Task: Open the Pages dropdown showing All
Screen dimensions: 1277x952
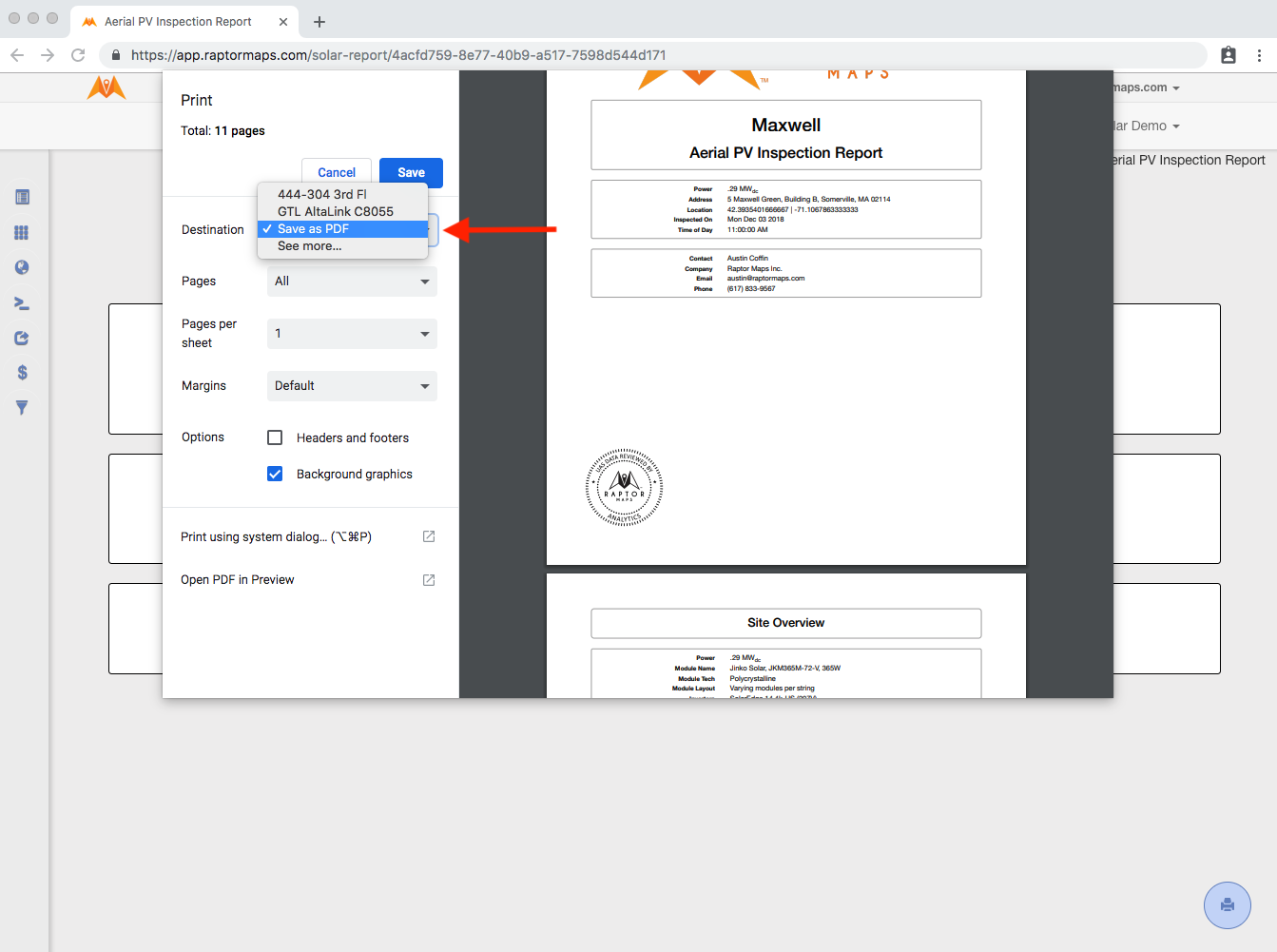Action: (352, 282)
